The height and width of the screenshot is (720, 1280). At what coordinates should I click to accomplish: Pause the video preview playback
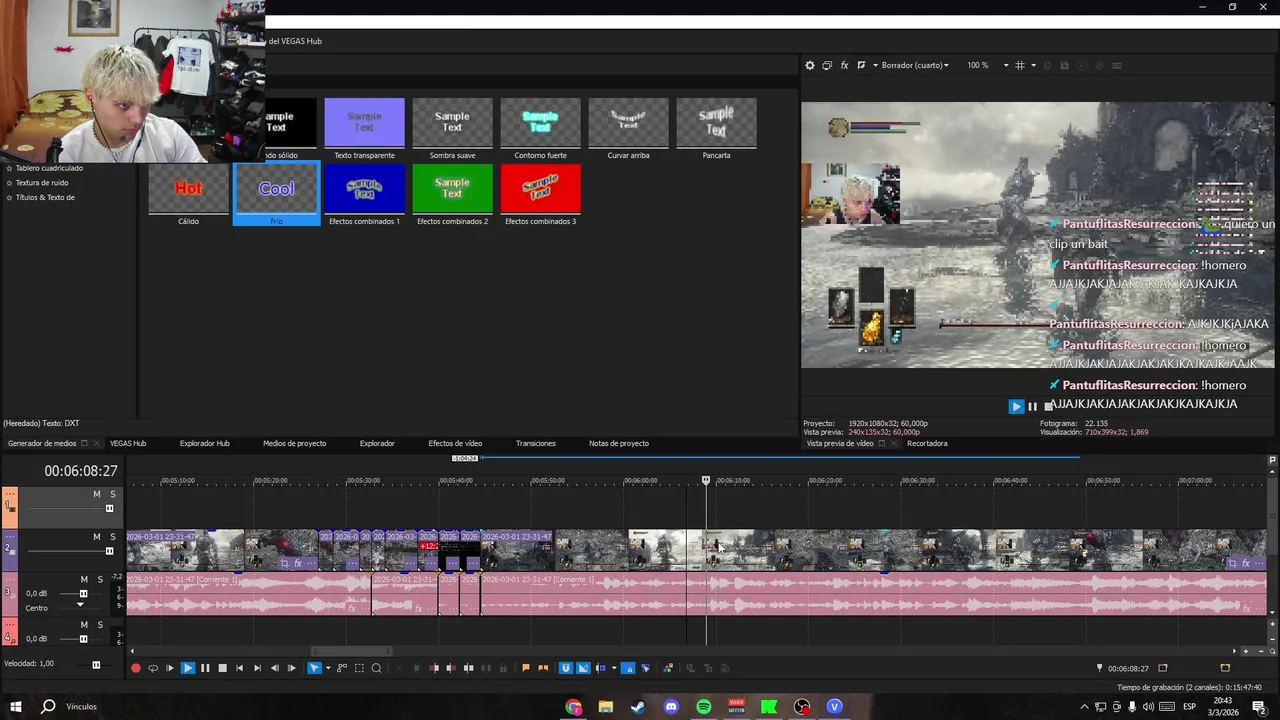tap(1033, 406)
